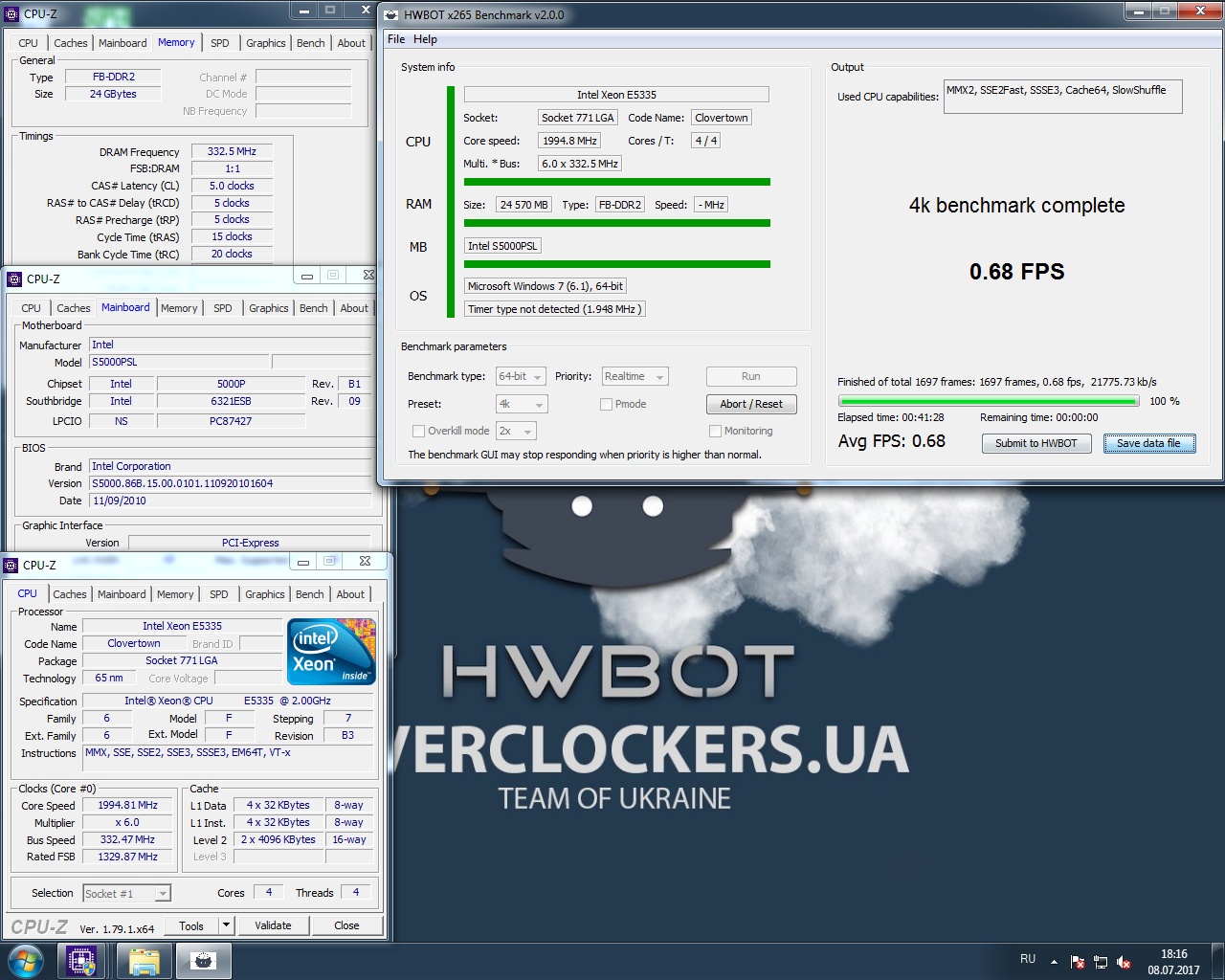The height and width of the screenshot is (980, 1225).
Task: Click the benchmark progress bar
Action: pos(989,401)
